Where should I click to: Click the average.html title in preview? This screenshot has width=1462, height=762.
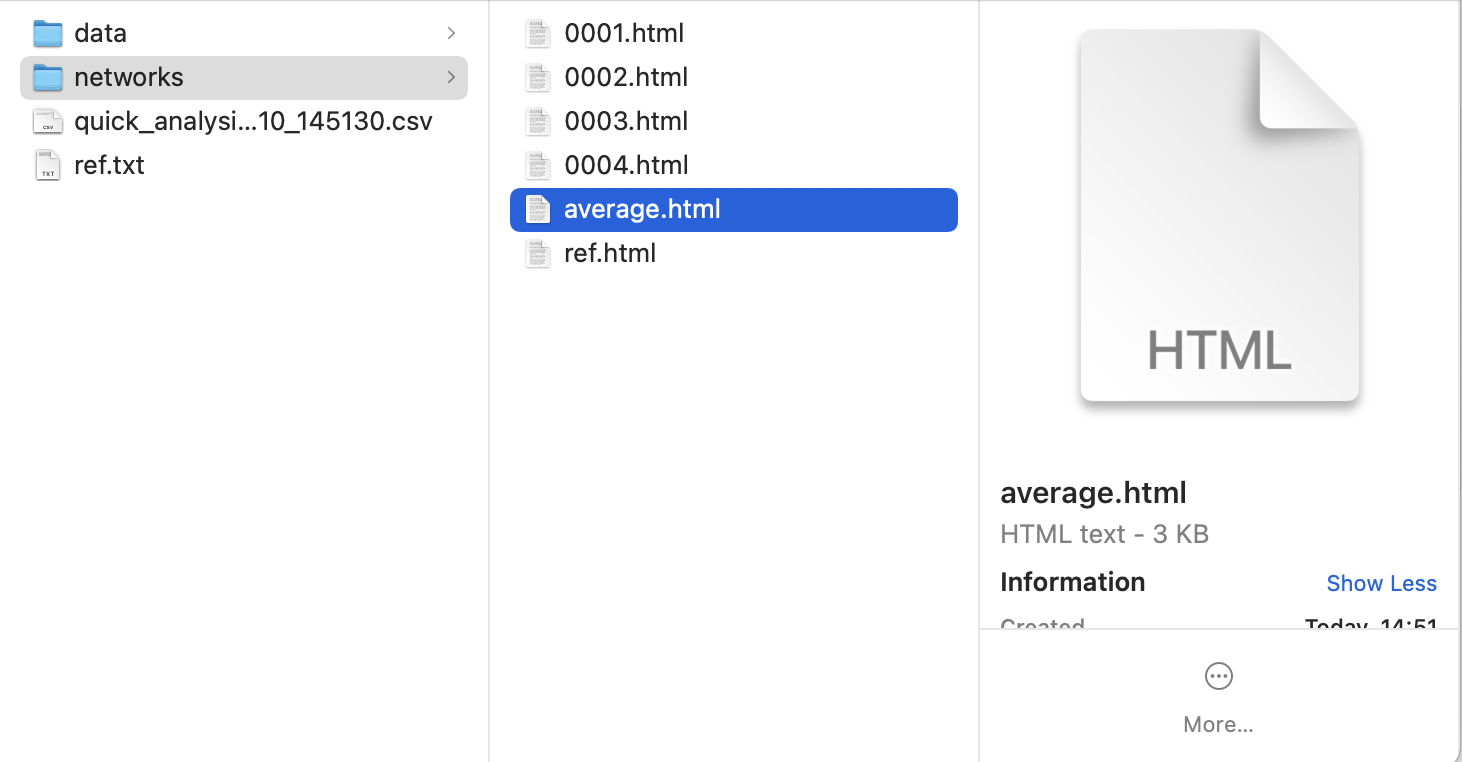pyautogui.click(x=1093, y=492)
